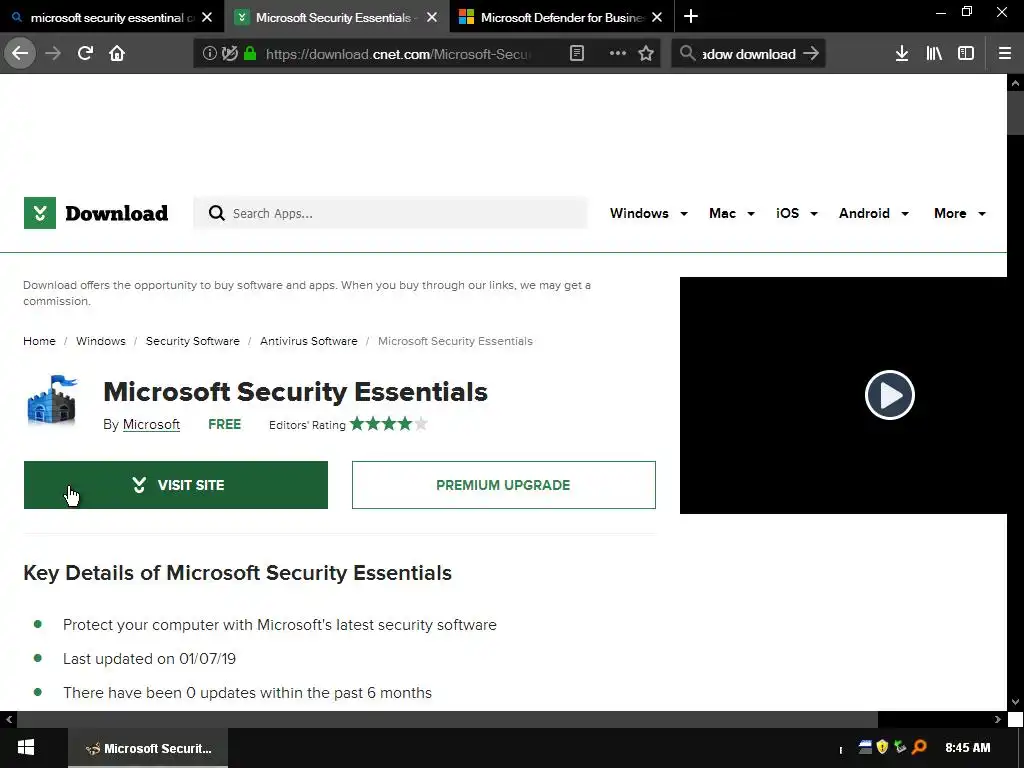1024x768 pixels.
Task: Open Security Software breadcrumb link
Action: [x=193, y=341]
